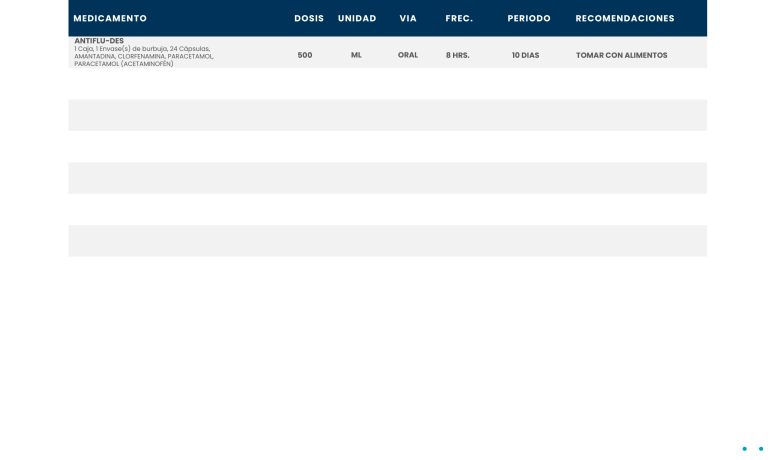Click the MEDICAMENTO column header

pos(110,18)
